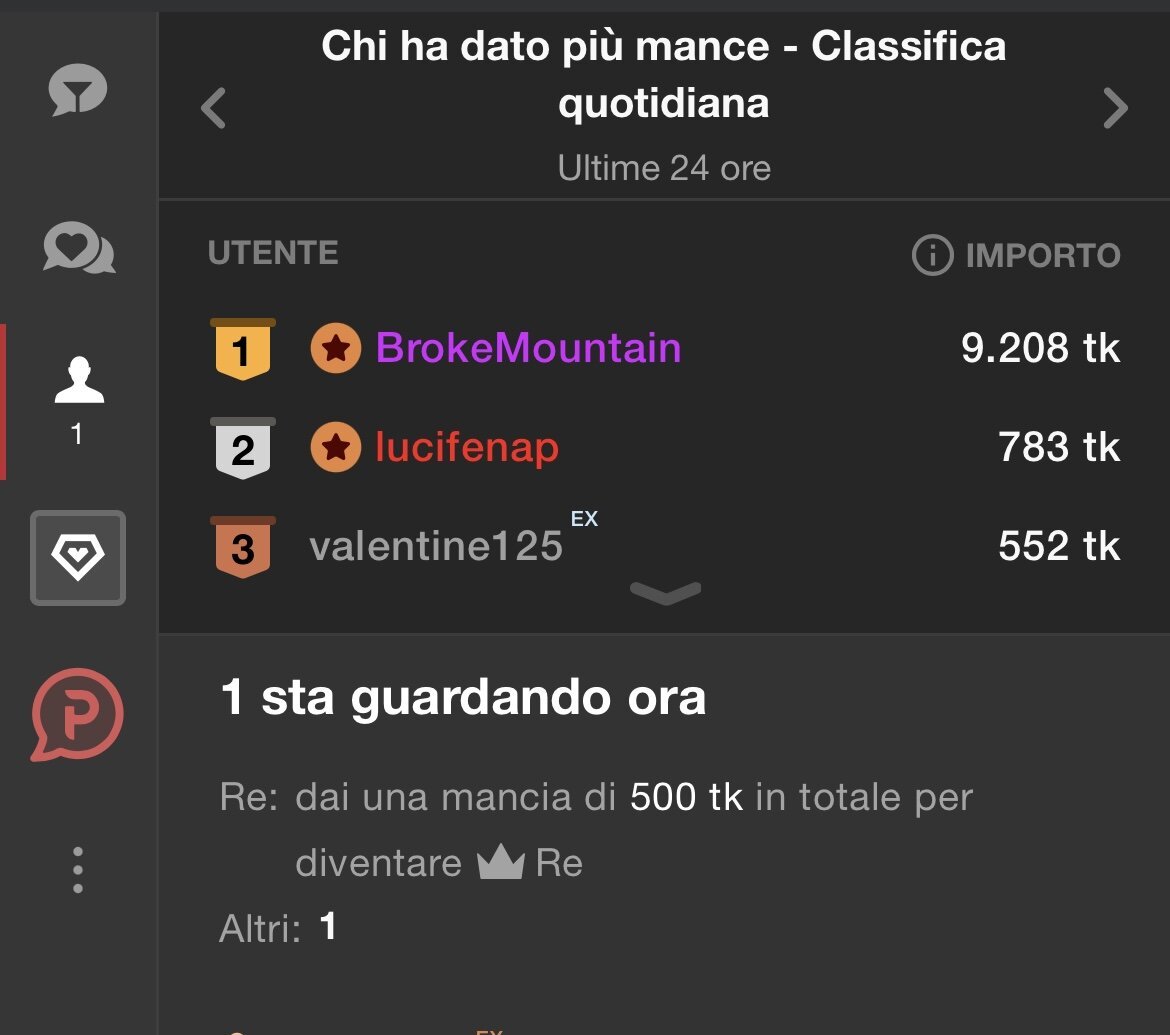
Task: Click the gold rank 1 badge
Action: 243,349
